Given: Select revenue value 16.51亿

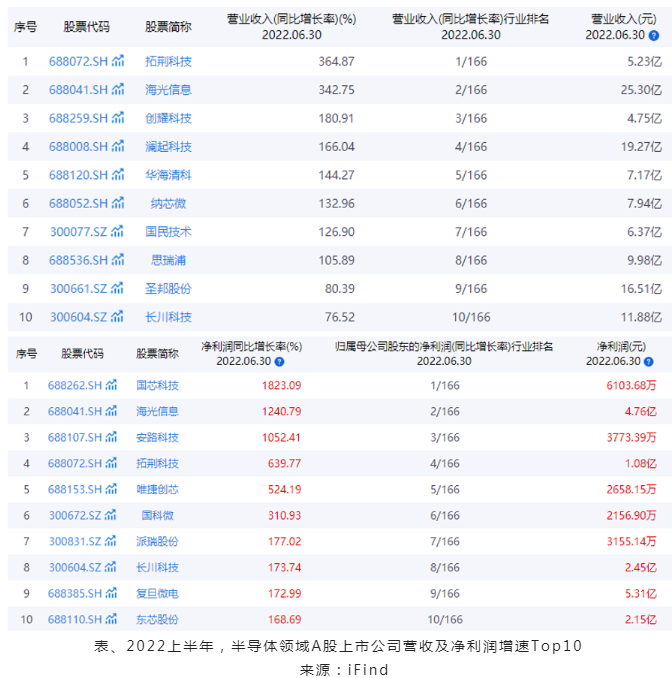Looking at the screenshot, I should [641, 288].
